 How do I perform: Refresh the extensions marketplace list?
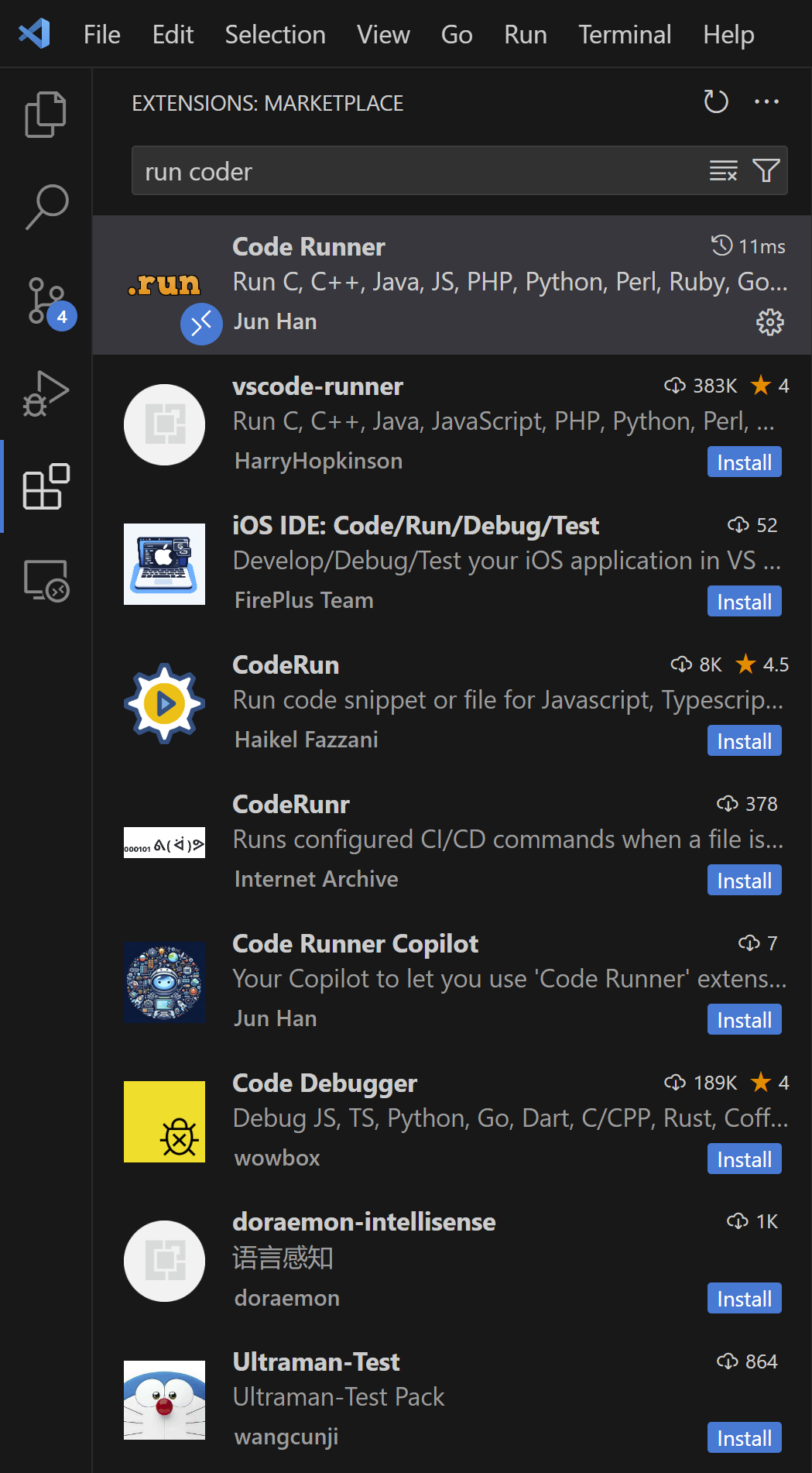(x=715, y=102)
